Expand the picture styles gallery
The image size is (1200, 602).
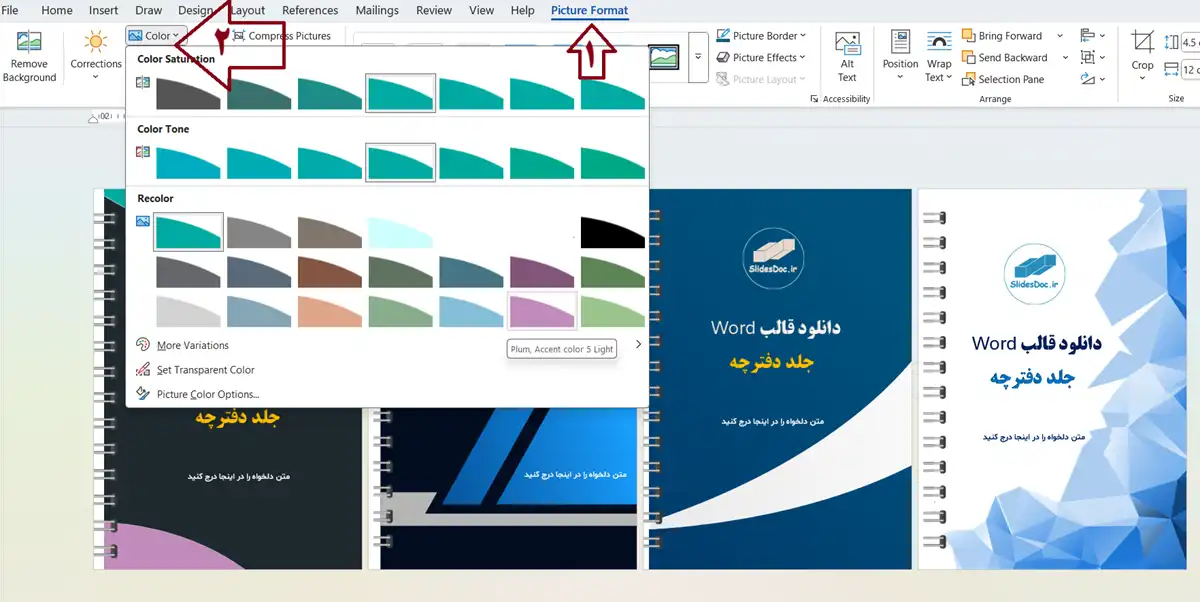point(697,58)
